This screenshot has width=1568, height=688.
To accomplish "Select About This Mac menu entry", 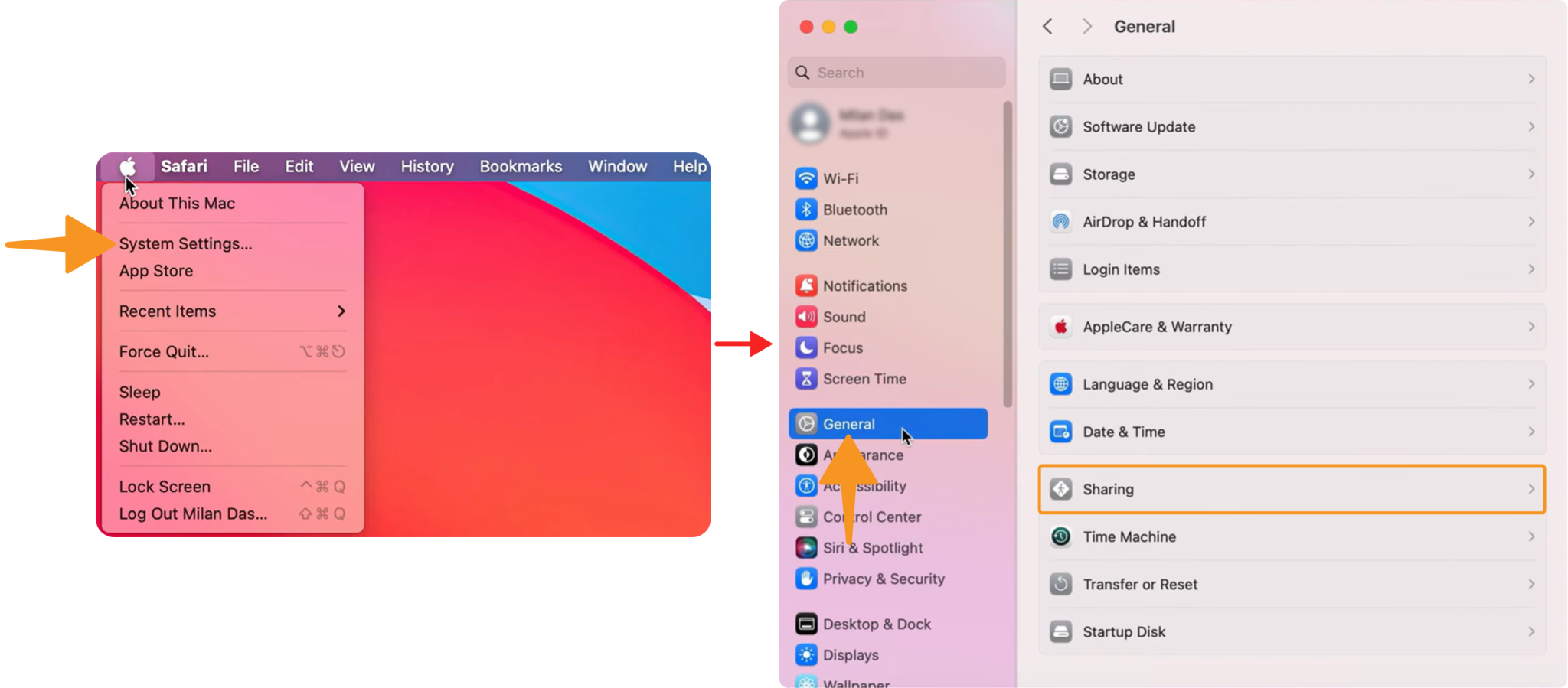I will 177,203.
